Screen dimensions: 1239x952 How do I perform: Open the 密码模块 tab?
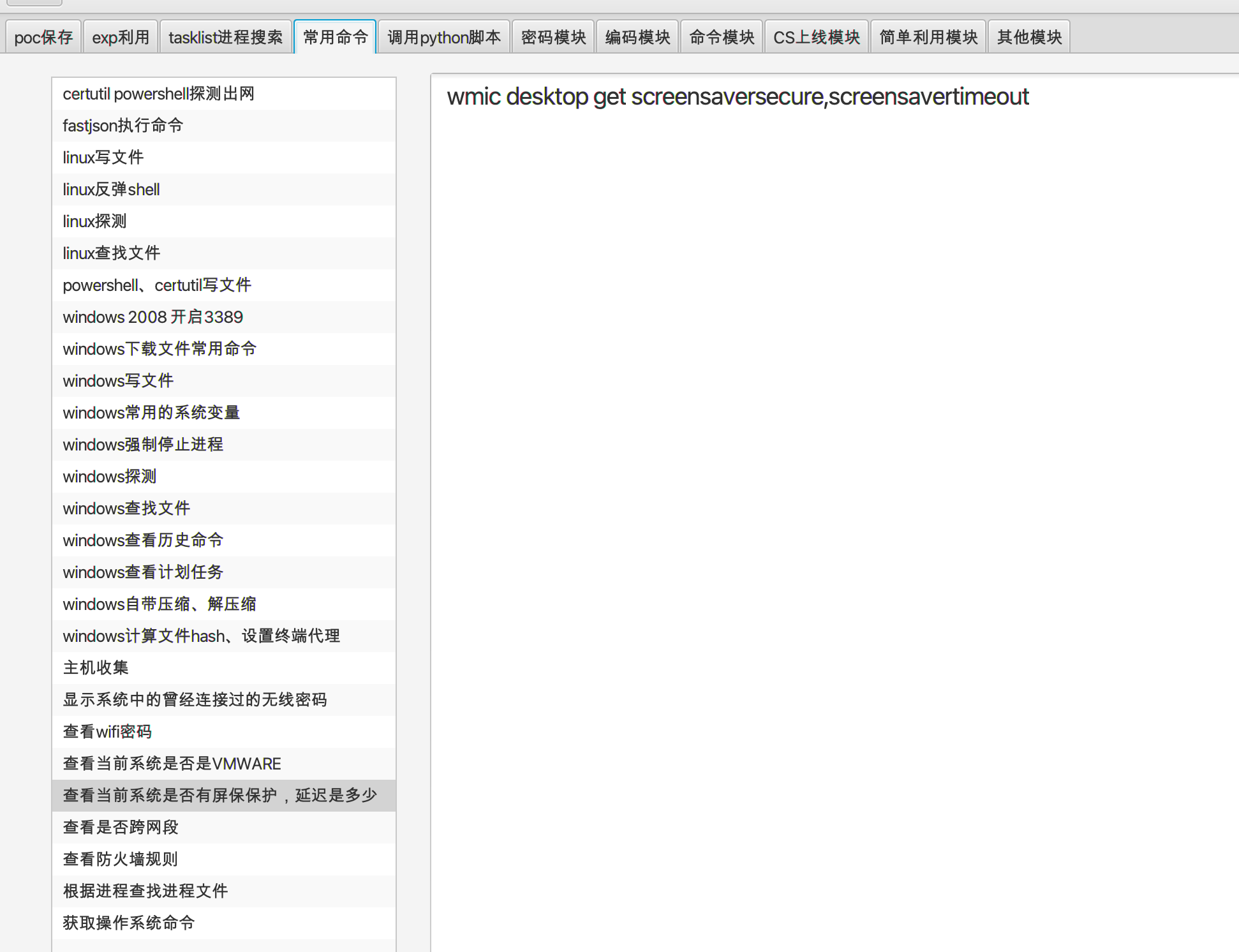(553, 37)
